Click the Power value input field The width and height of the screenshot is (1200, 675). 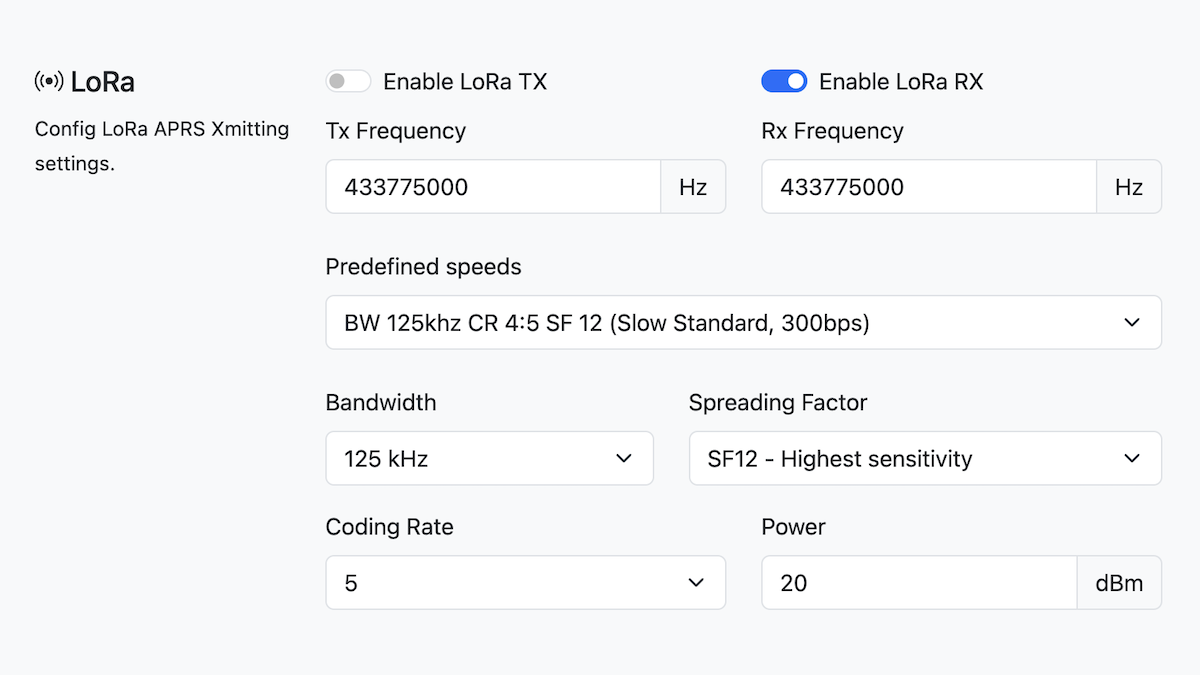[919, 583]
